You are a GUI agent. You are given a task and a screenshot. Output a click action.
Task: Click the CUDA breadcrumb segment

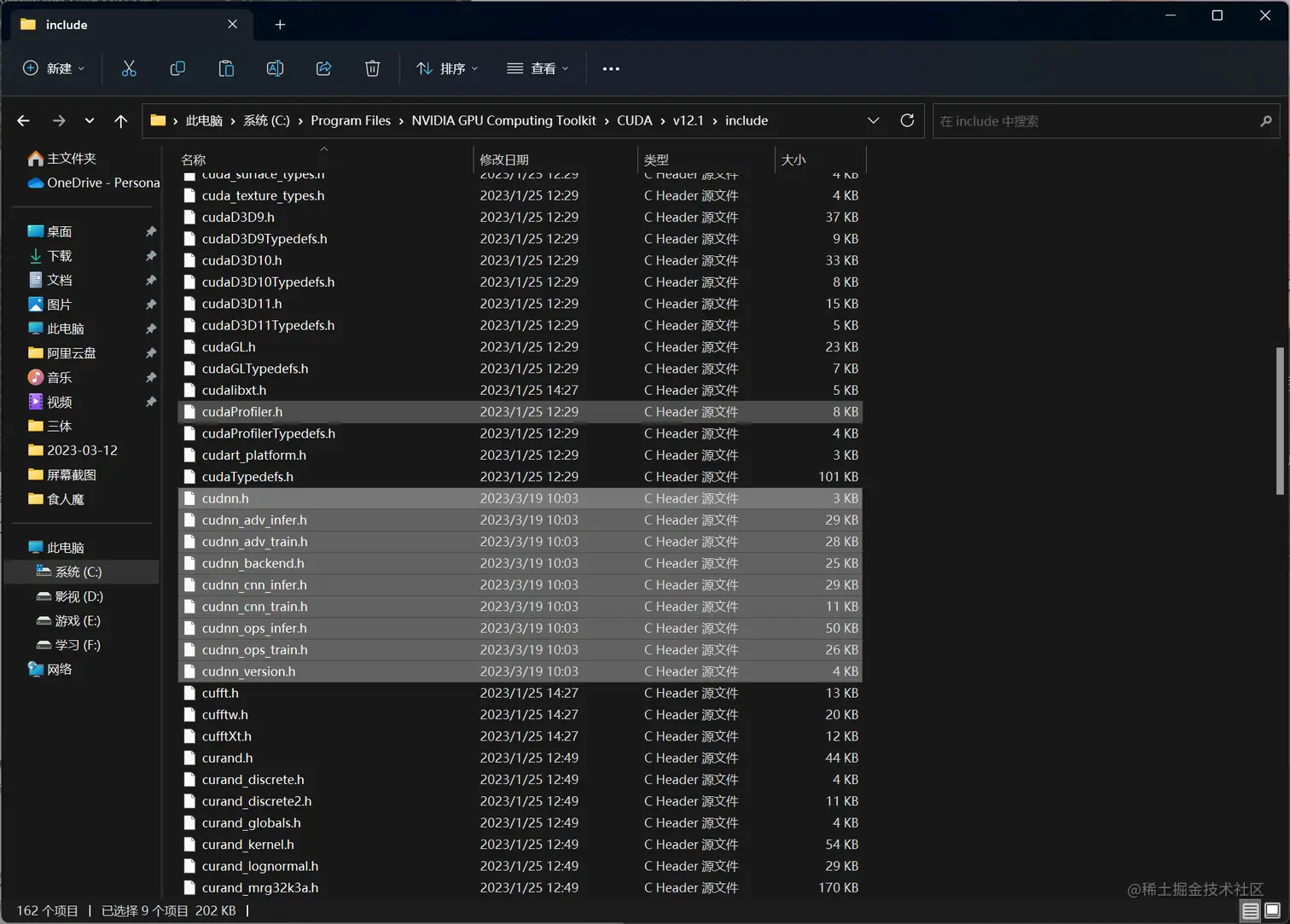634,121
